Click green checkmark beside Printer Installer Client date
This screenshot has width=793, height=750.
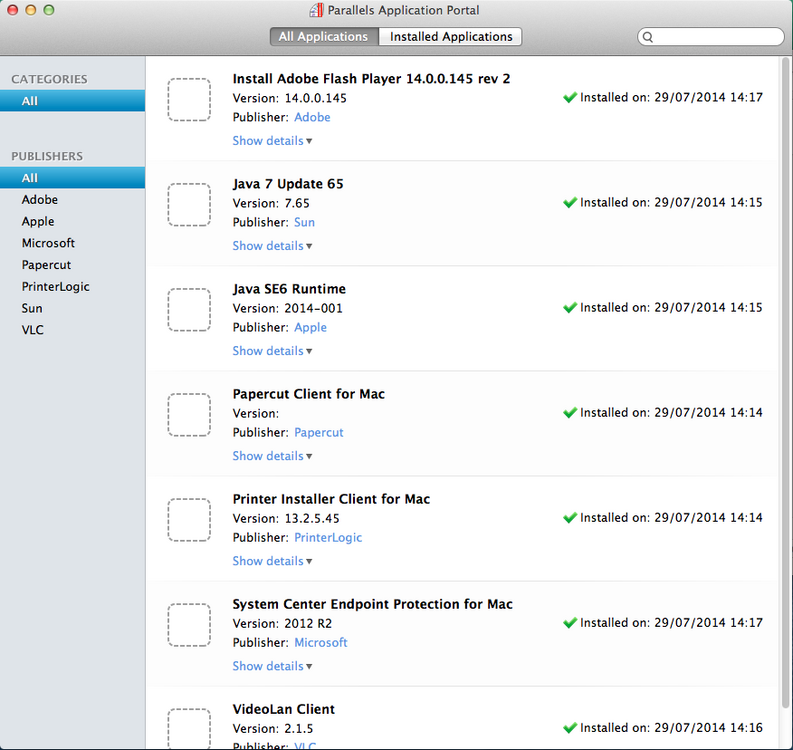point(570,517)
